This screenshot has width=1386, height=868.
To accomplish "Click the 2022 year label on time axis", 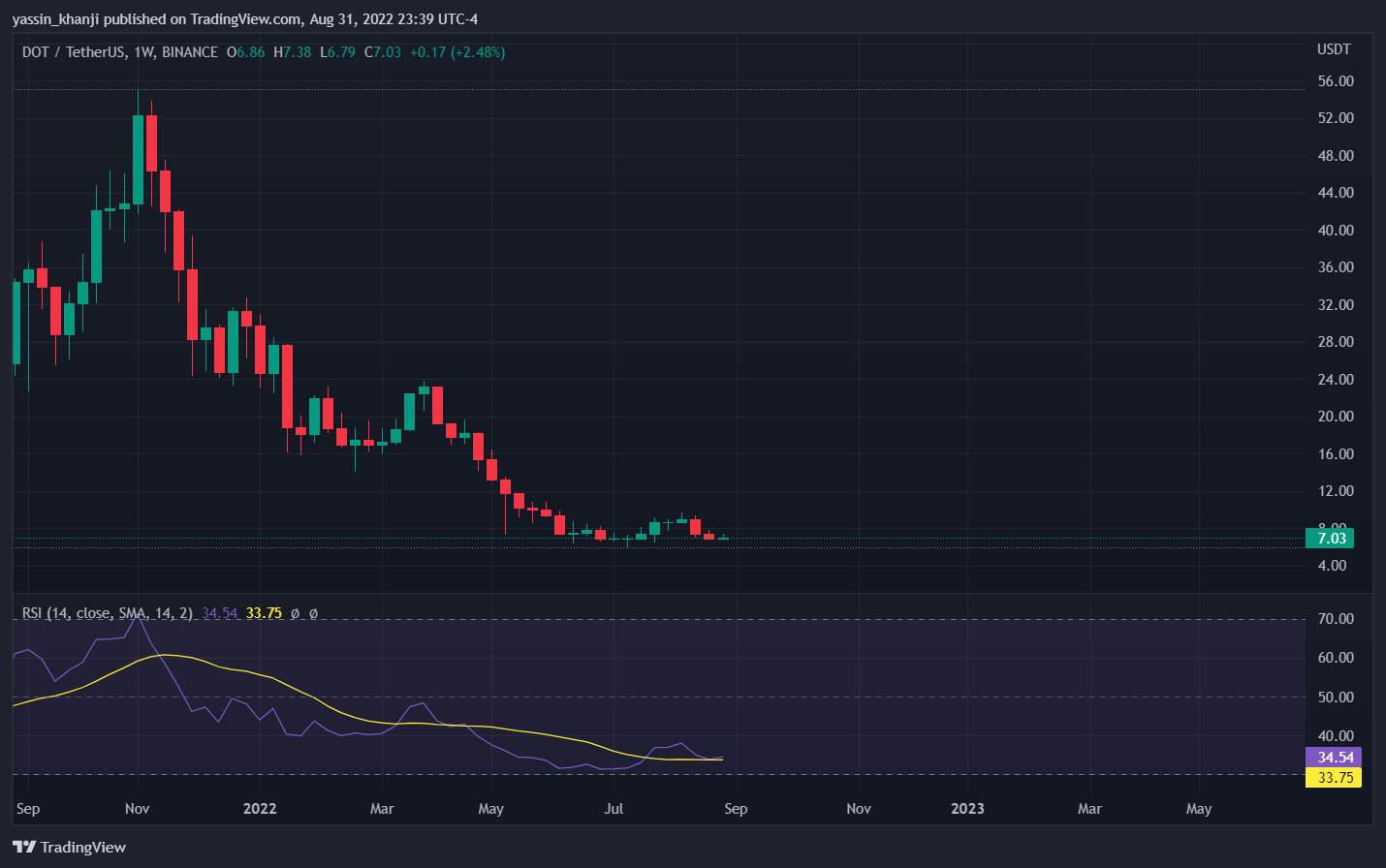I will coord(260,809).
